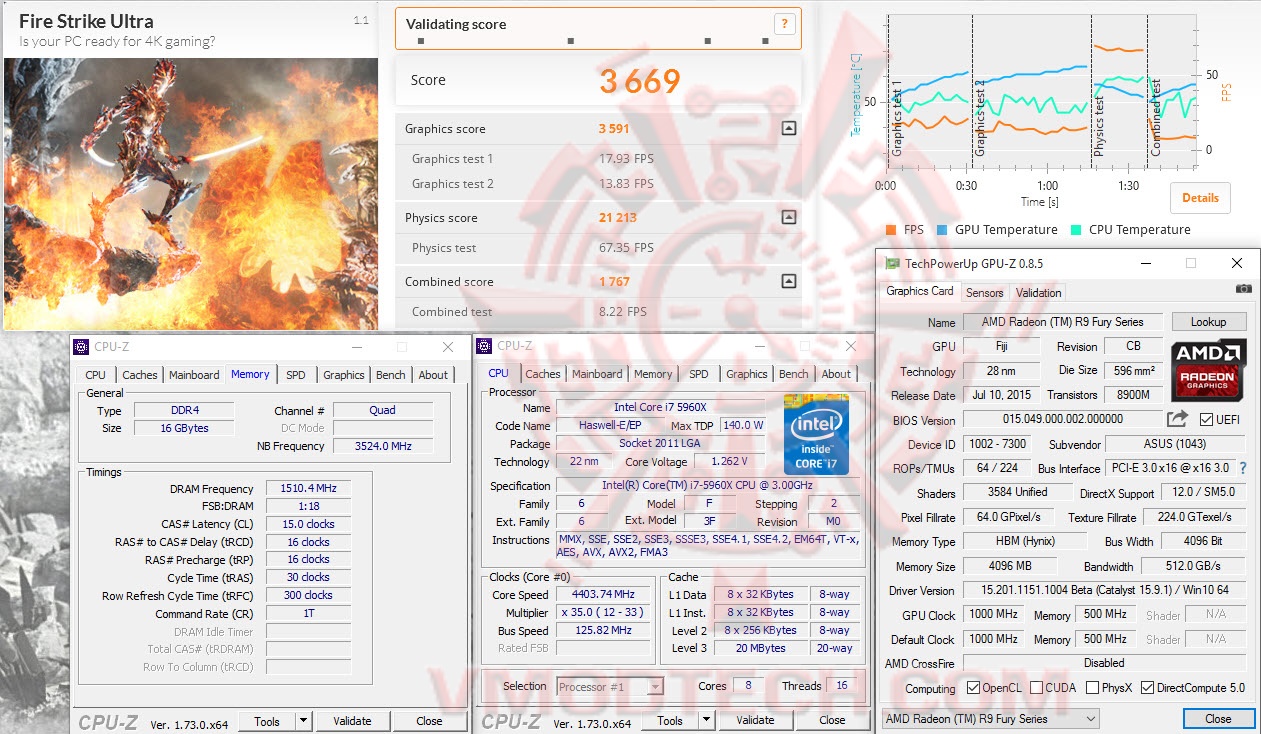Open the Graphics tab in left CPU-Z window

pos(344,375)
